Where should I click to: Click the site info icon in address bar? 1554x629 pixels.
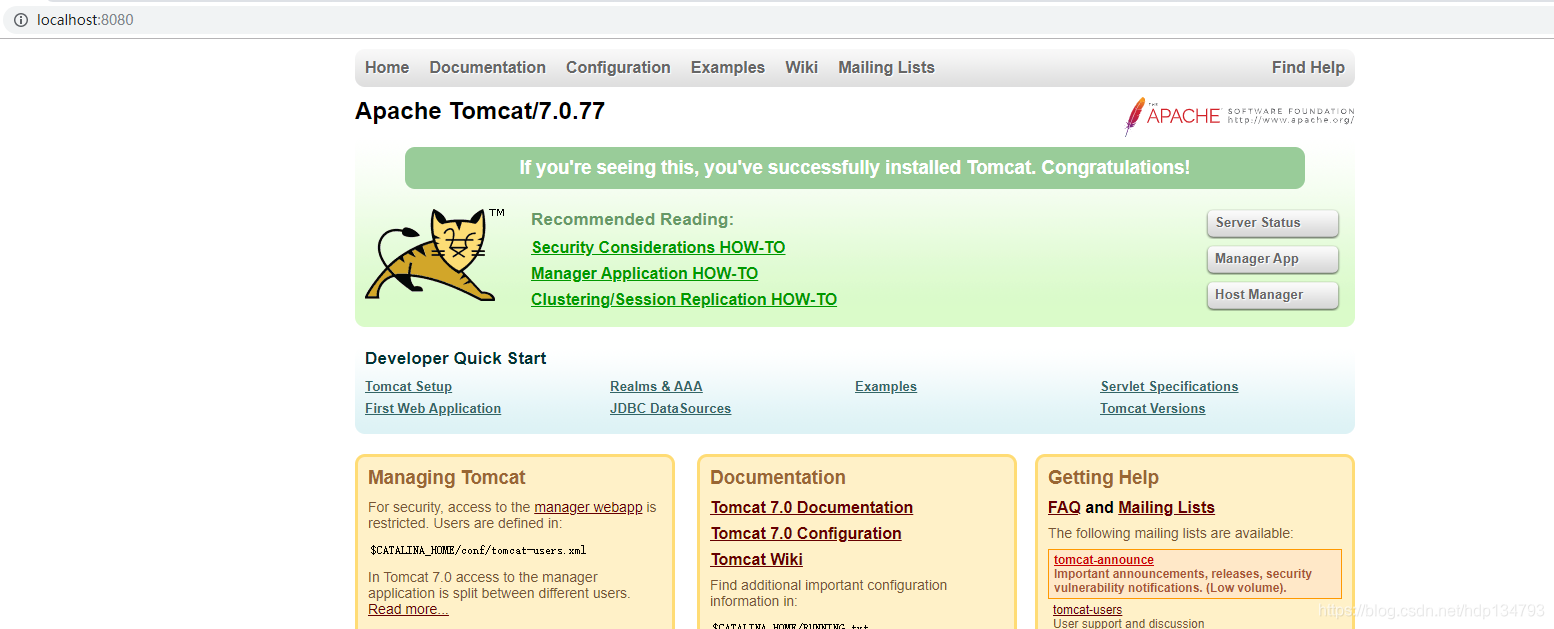click(21, 20)
